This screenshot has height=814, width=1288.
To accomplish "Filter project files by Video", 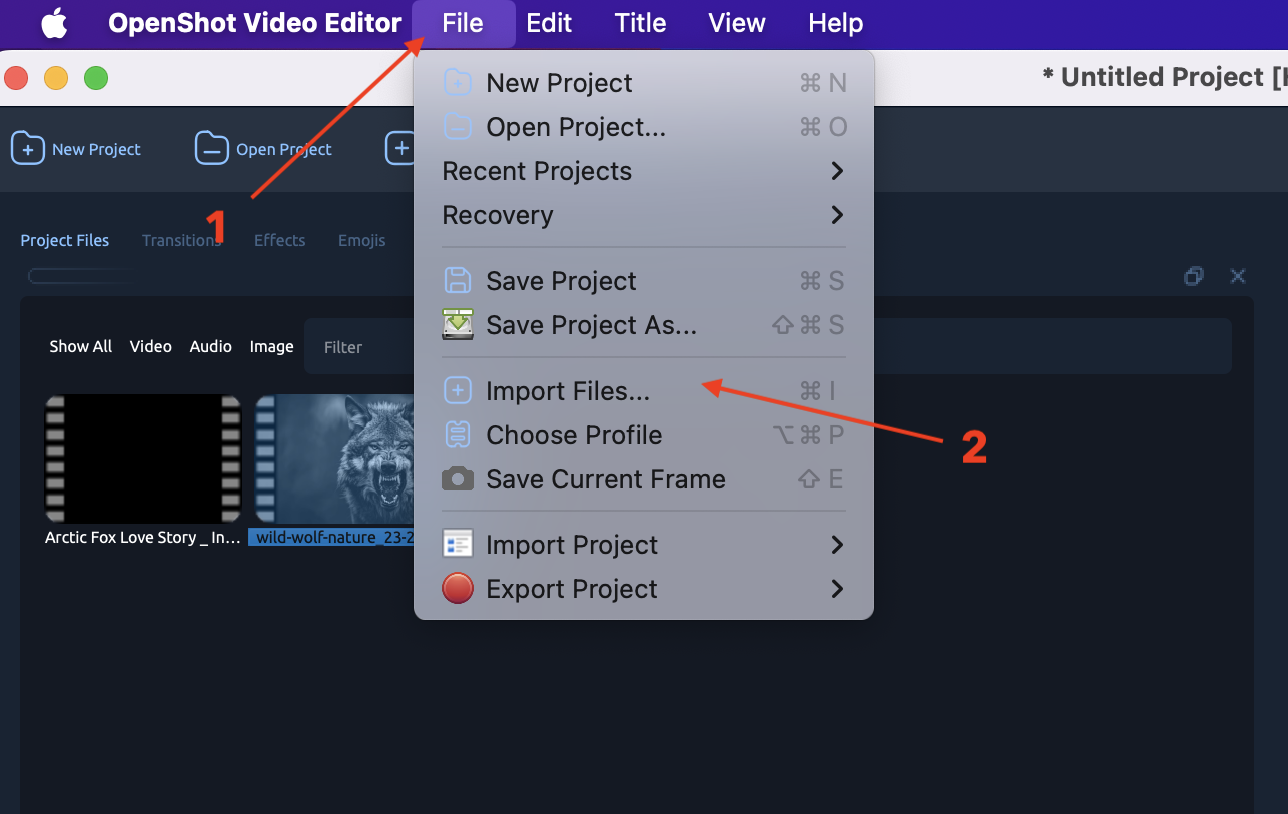I will pyautogui.click(x=151, y=346).
